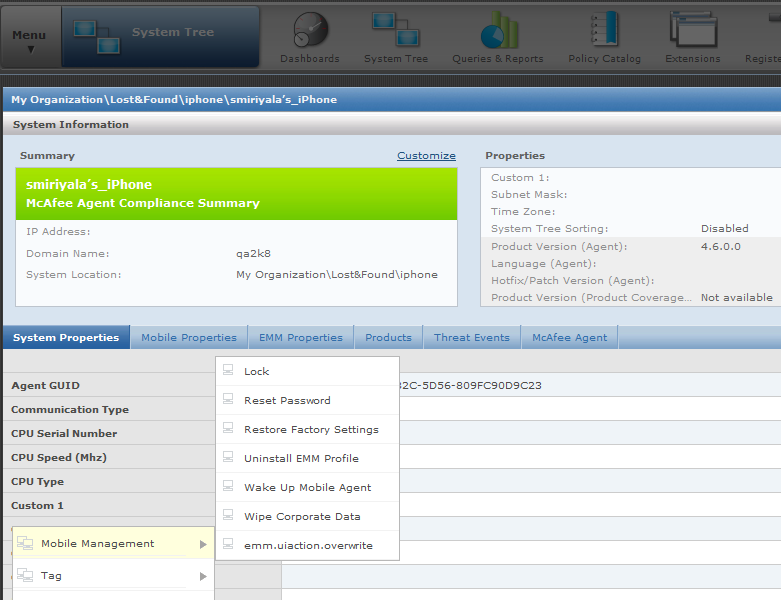
Task: Click the System Location value in Summary
Action: (x=337, y=274)
